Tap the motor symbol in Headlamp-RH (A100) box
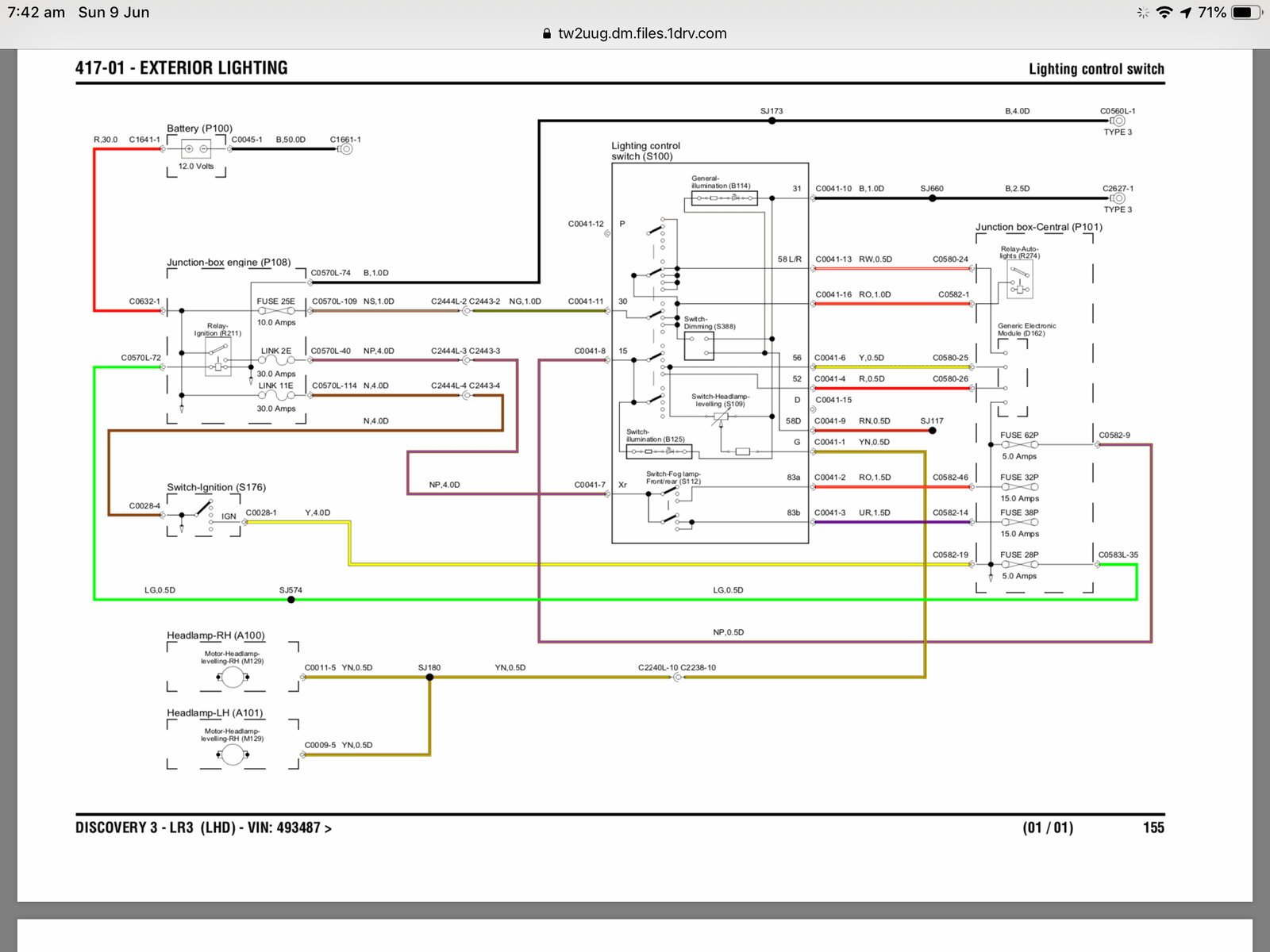Screen dimensions: 1270x952 click(233, 678)
